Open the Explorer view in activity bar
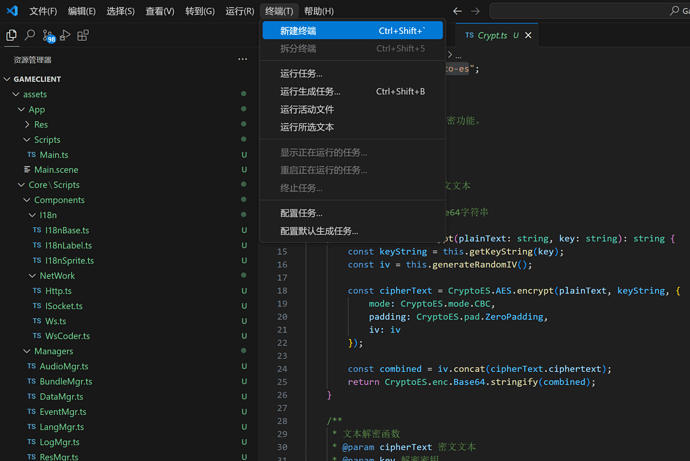The width and height of the screenshot is (690, 461). pyautogui.click(x=12, y=35)
